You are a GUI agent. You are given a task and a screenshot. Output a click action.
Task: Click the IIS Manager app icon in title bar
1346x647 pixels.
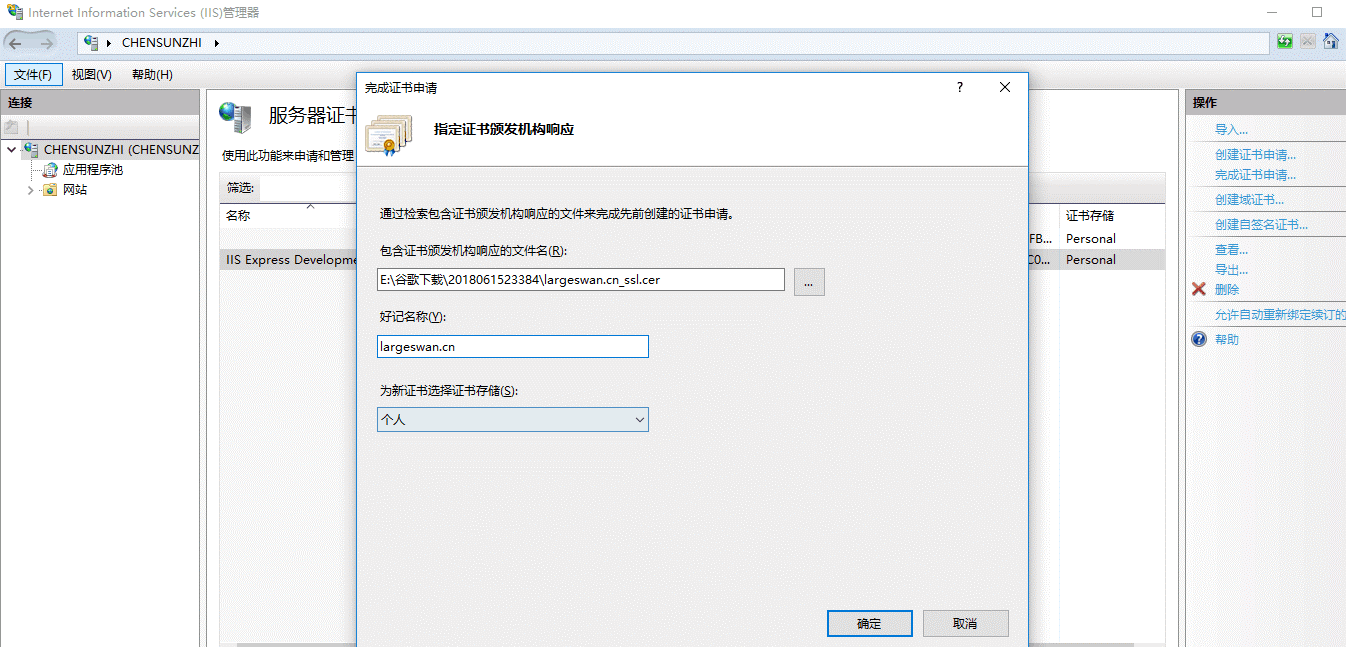(15, 12)
